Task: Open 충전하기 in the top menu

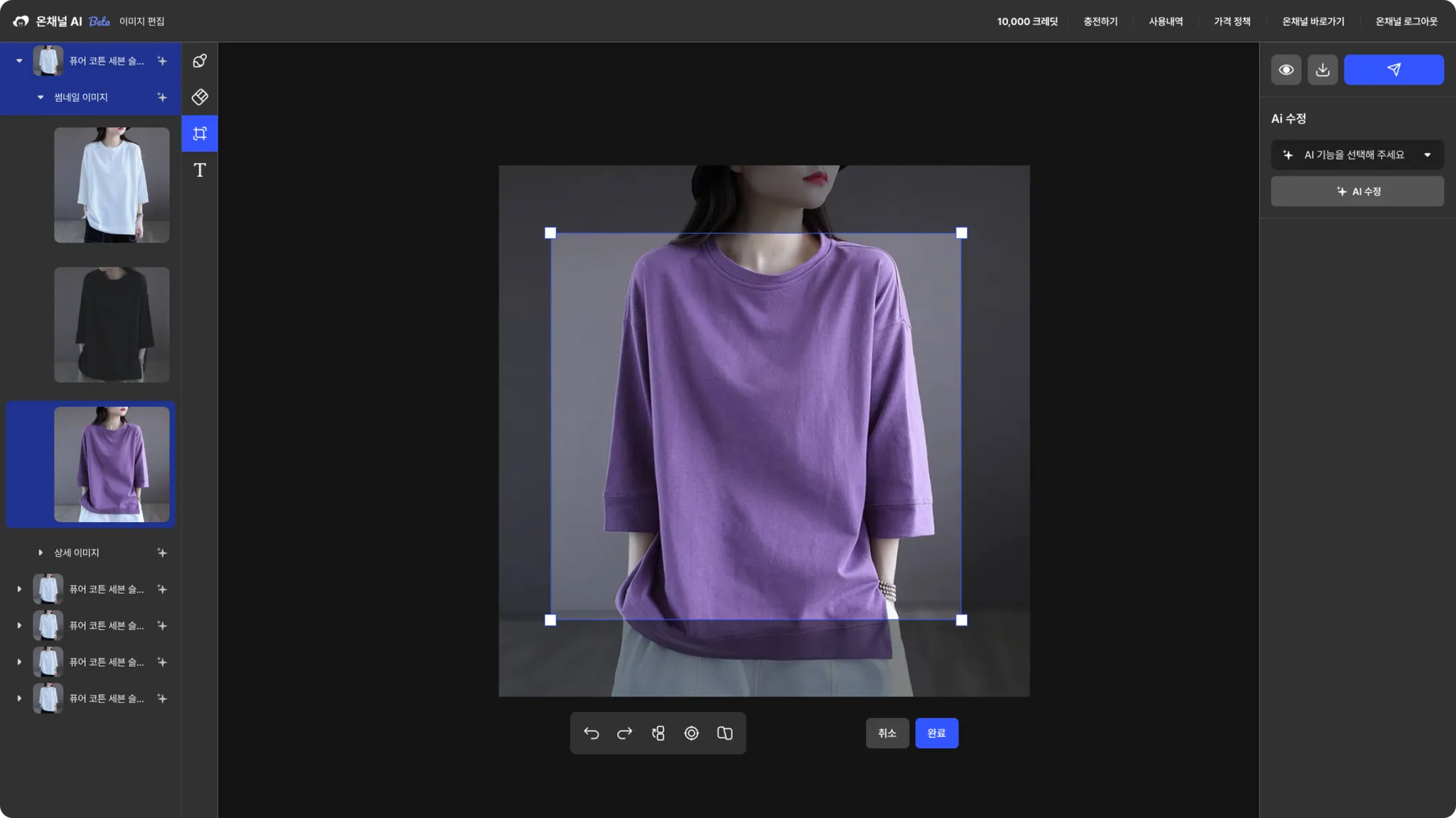Action: tap(1100, 21)
